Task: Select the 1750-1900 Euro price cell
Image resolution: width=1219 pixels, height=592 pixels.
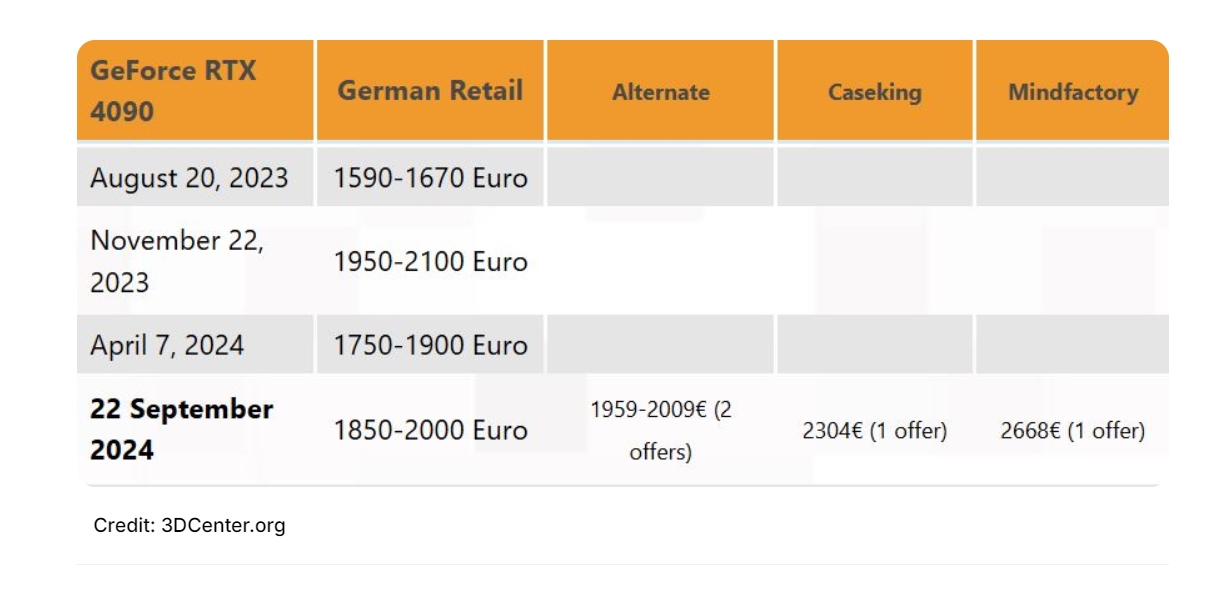Action: (430, 346)
